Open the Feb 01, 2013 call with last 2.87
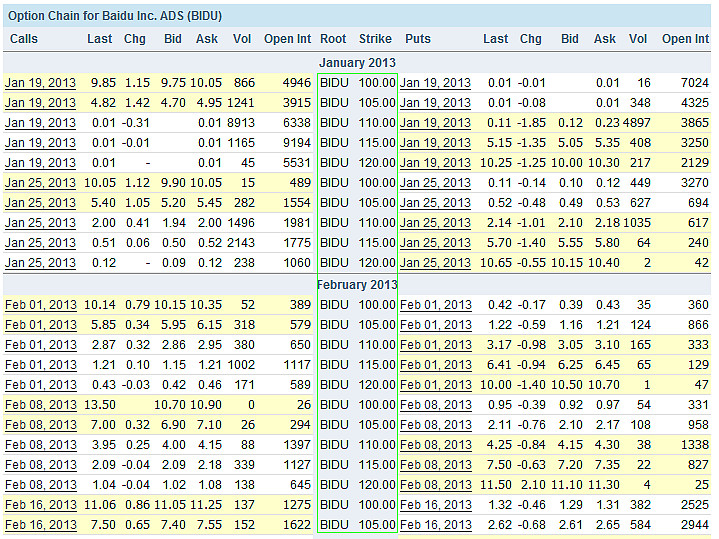This screenshot has height=539, width=719. click(x=41, y=345)
